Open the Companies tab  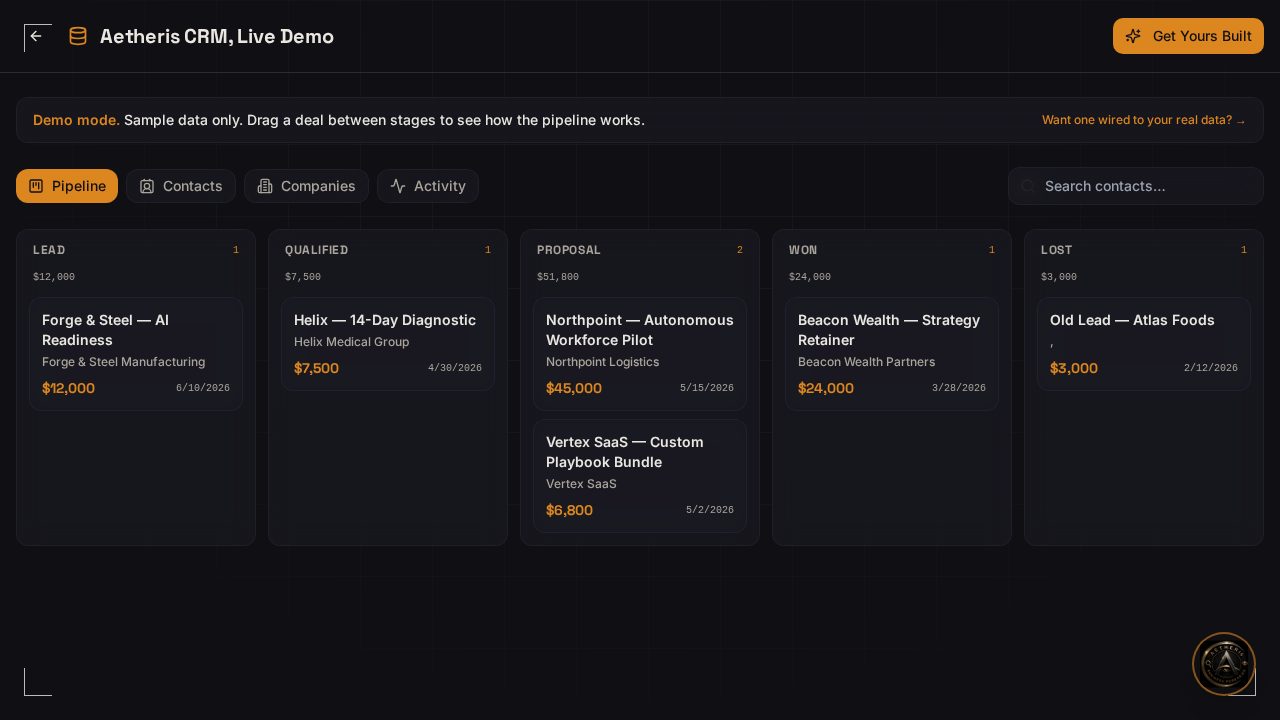[x=306, y=186]
